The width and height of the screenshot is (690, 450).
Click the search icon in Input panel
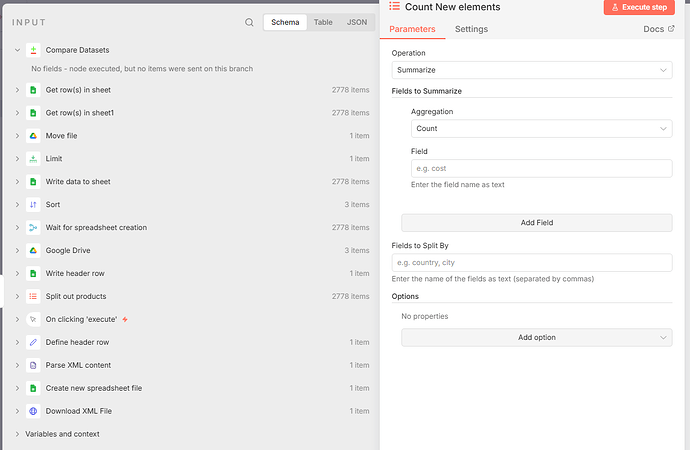249,22
